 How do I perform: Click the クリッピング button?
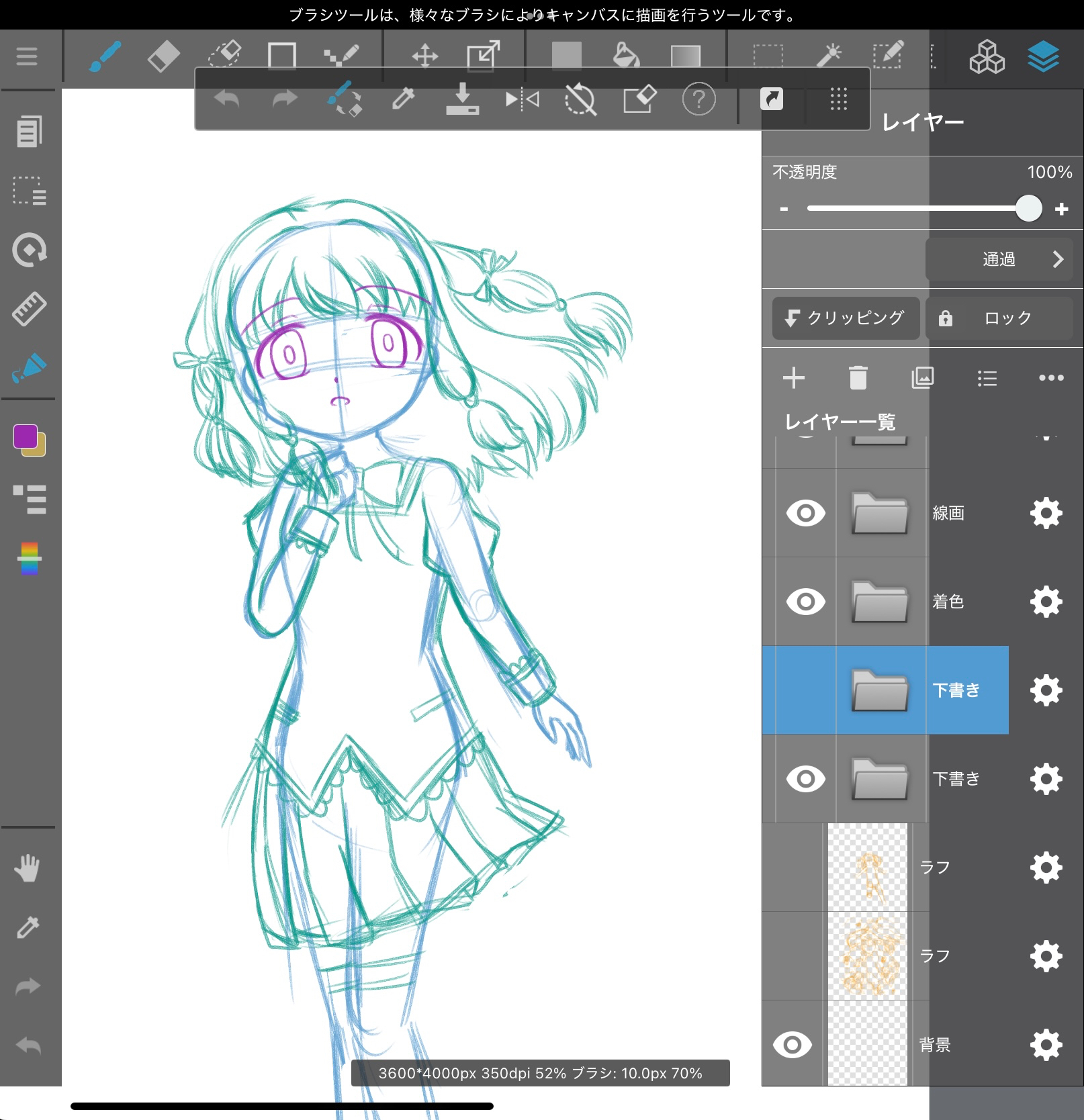846,318
